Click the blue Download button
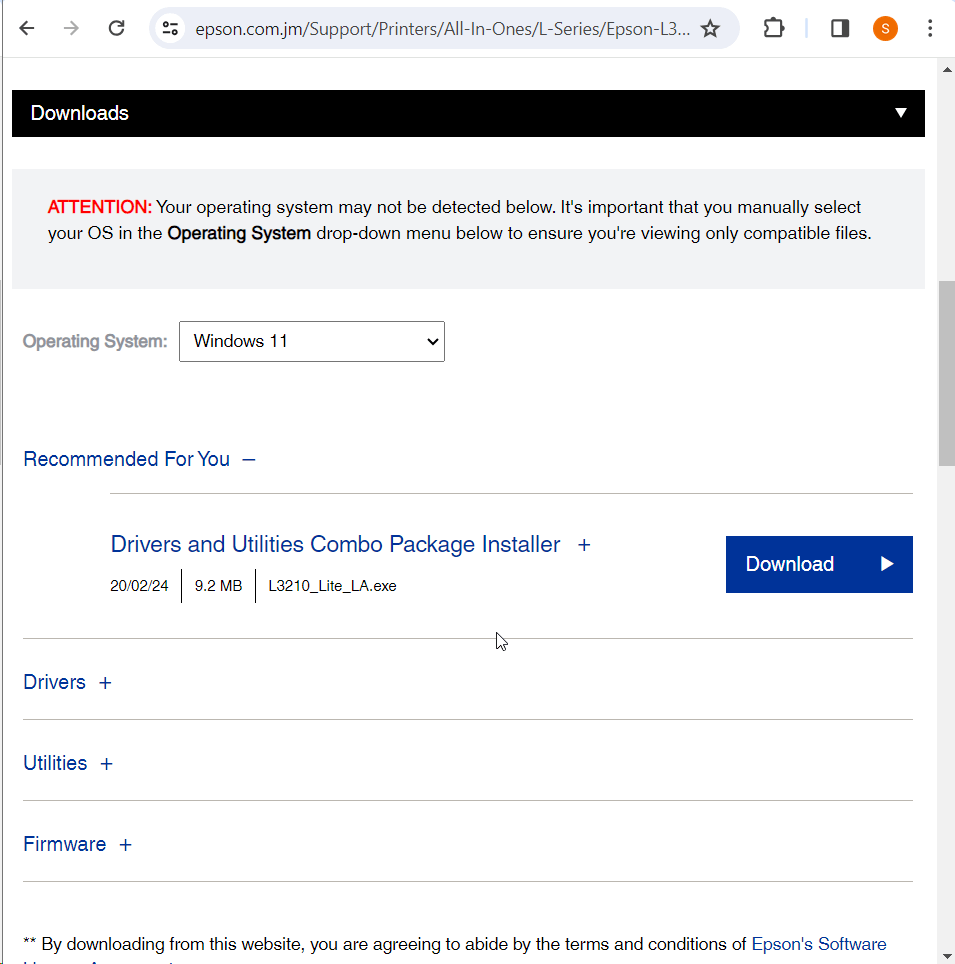The image size is (955, 964). [819, 564]
